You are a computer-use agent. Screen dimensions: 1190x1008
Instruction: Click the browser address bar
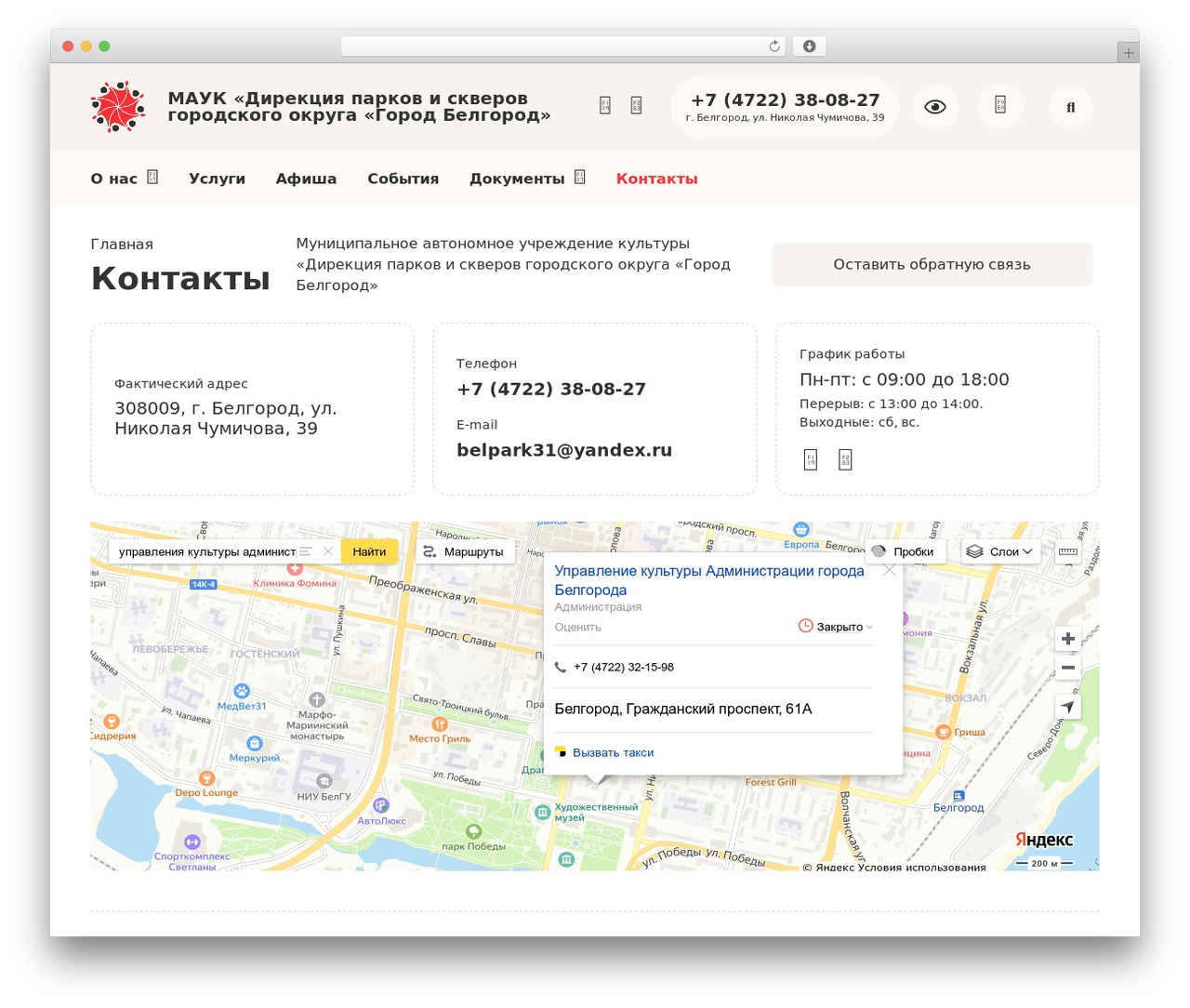[563, 46]
